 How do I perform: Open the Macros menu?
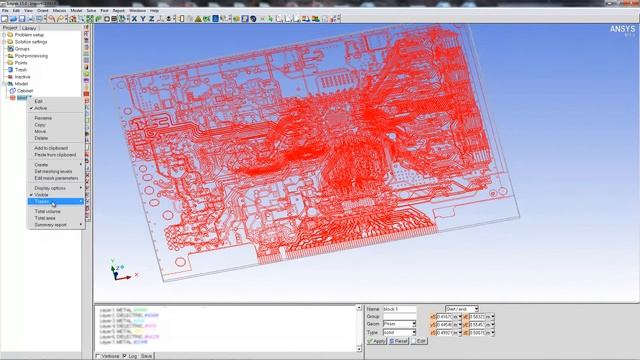59,11
